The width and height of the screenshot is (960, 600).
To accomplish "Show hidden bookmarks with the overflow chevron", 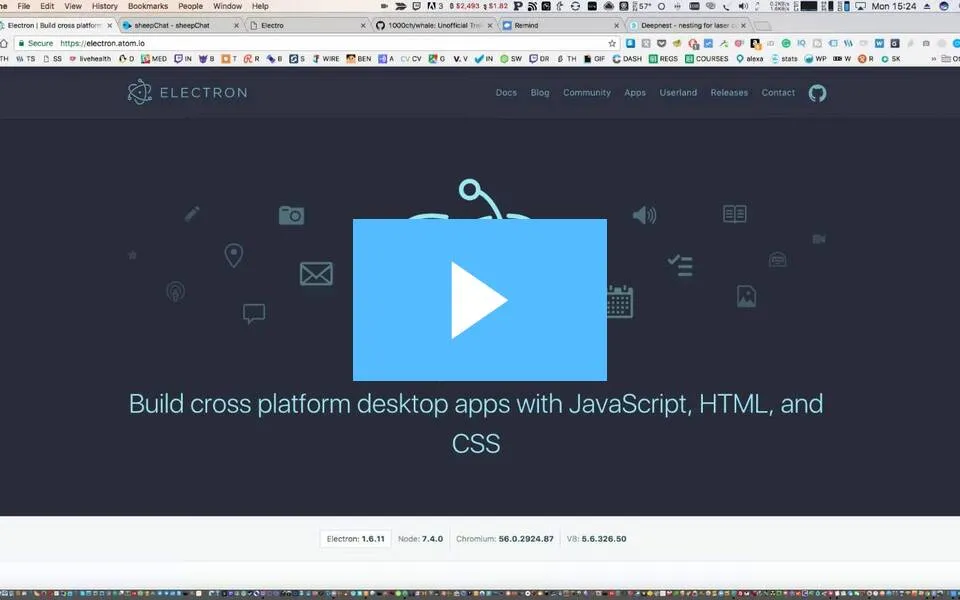I will (934, 59).
